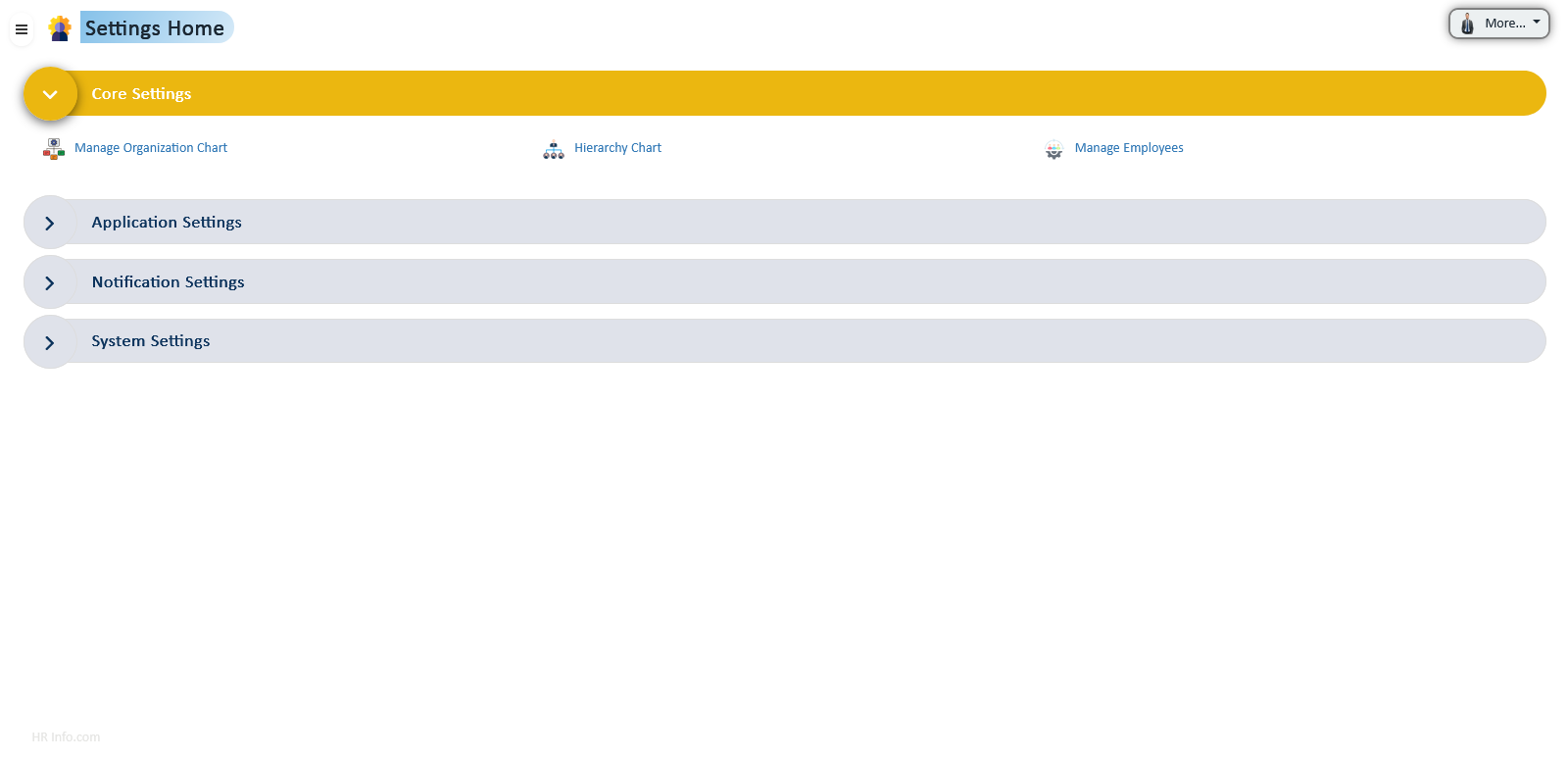Select the Application Settings section title
This screenshot has width=1568, height=760.
tap(167, 223)
